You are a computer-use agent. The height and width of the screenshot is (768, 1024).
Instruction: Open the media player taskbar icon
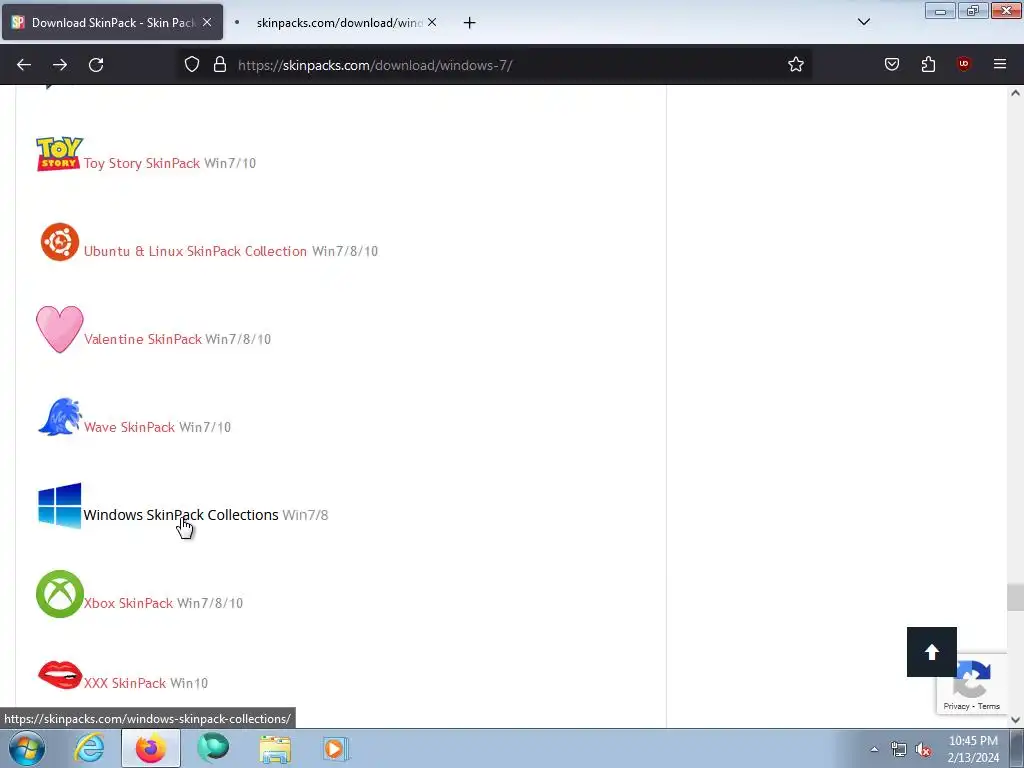336,748
